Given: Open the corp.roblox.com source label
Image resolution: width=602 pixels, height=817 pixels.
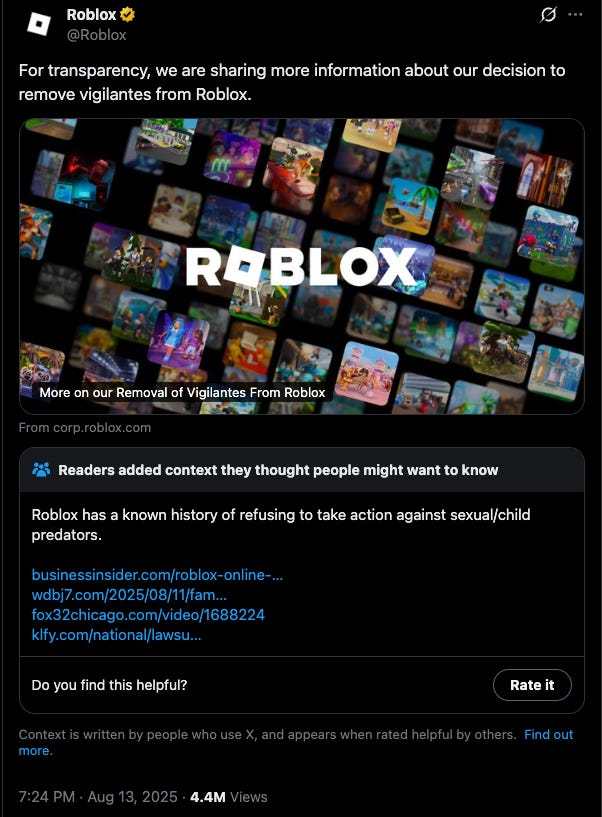Looking at the screenshot, I should click(85, 428).
